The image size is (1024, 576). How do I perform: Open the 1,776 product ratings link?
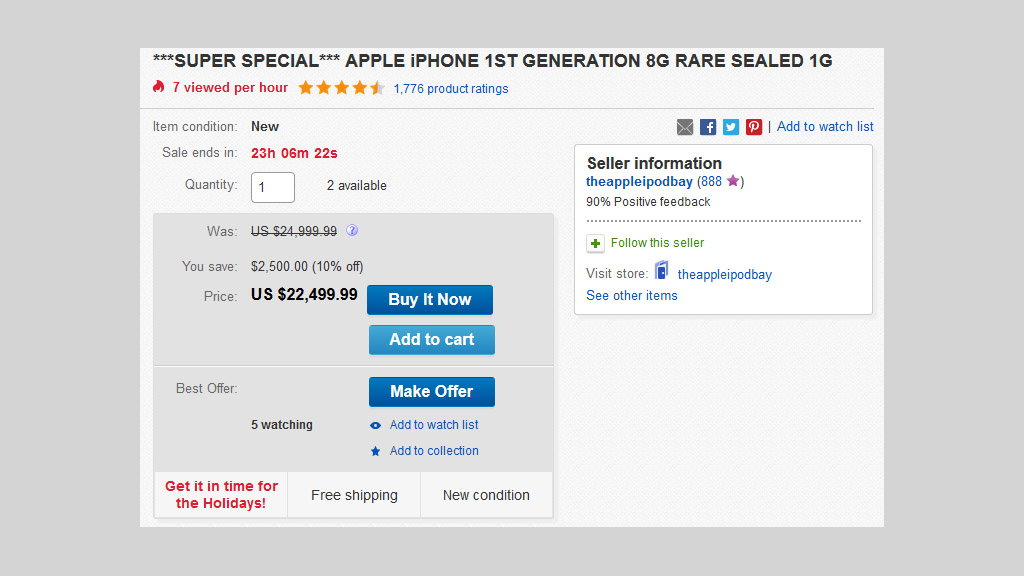(x=451, y=89)
